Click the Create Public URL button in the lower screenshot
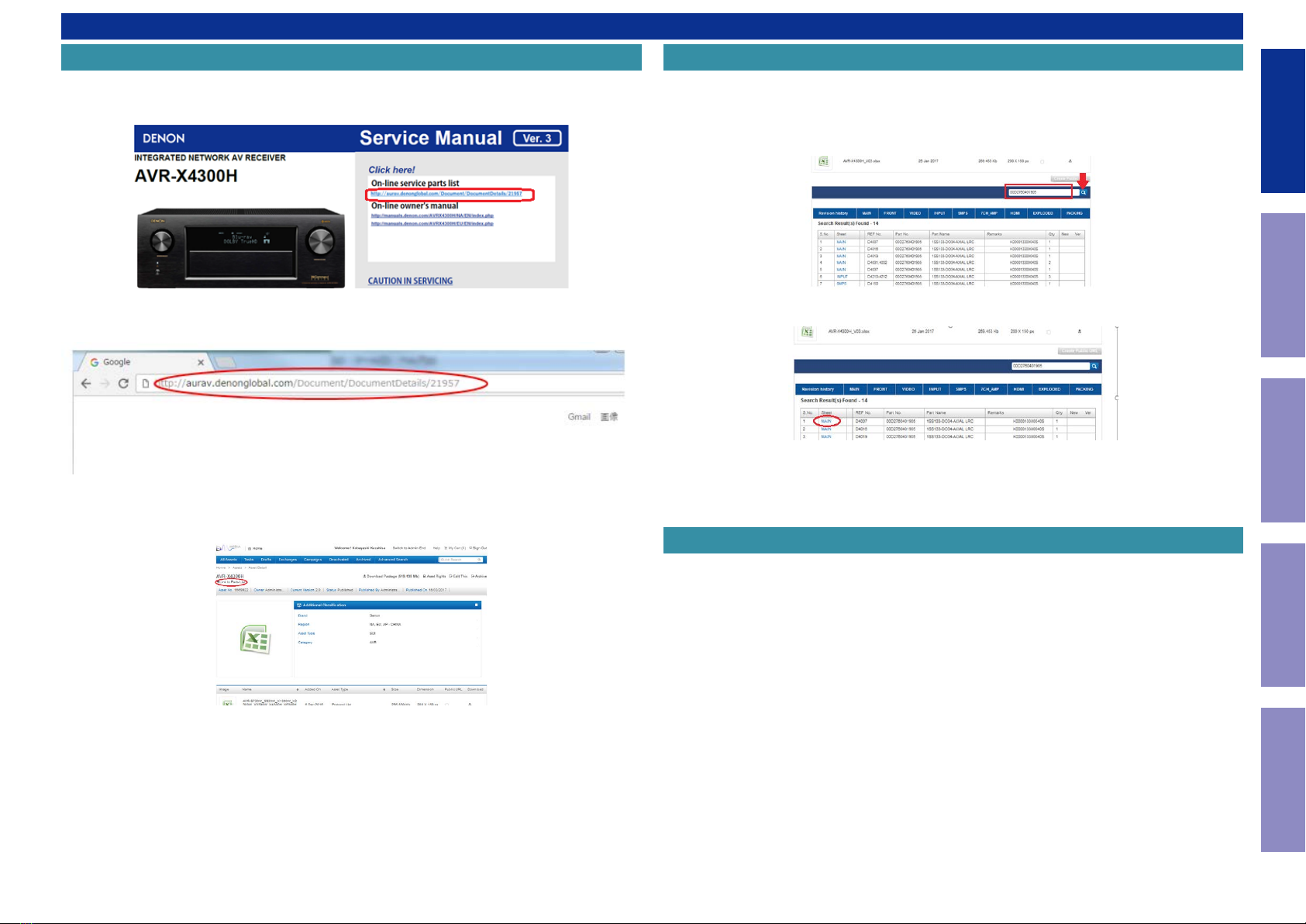The width and height of the screenshot is (1306, 924). (x=1080, y=351)
